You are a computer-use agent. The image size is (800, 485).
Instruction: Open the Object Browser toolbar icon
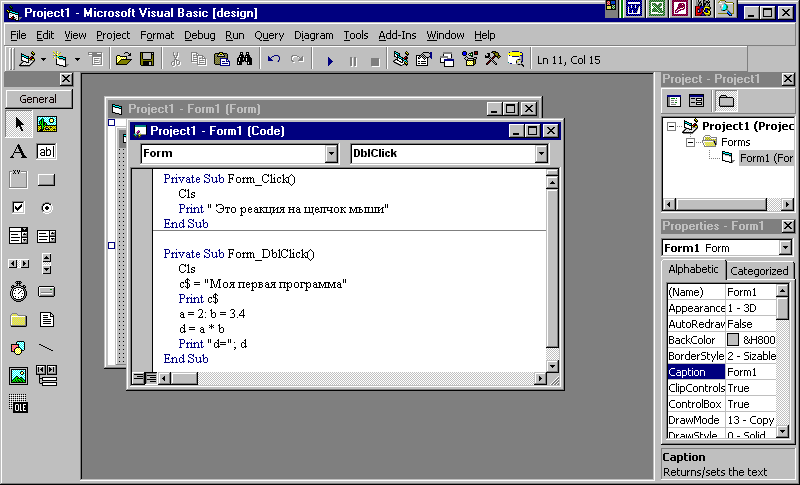(x=470, y=60)
